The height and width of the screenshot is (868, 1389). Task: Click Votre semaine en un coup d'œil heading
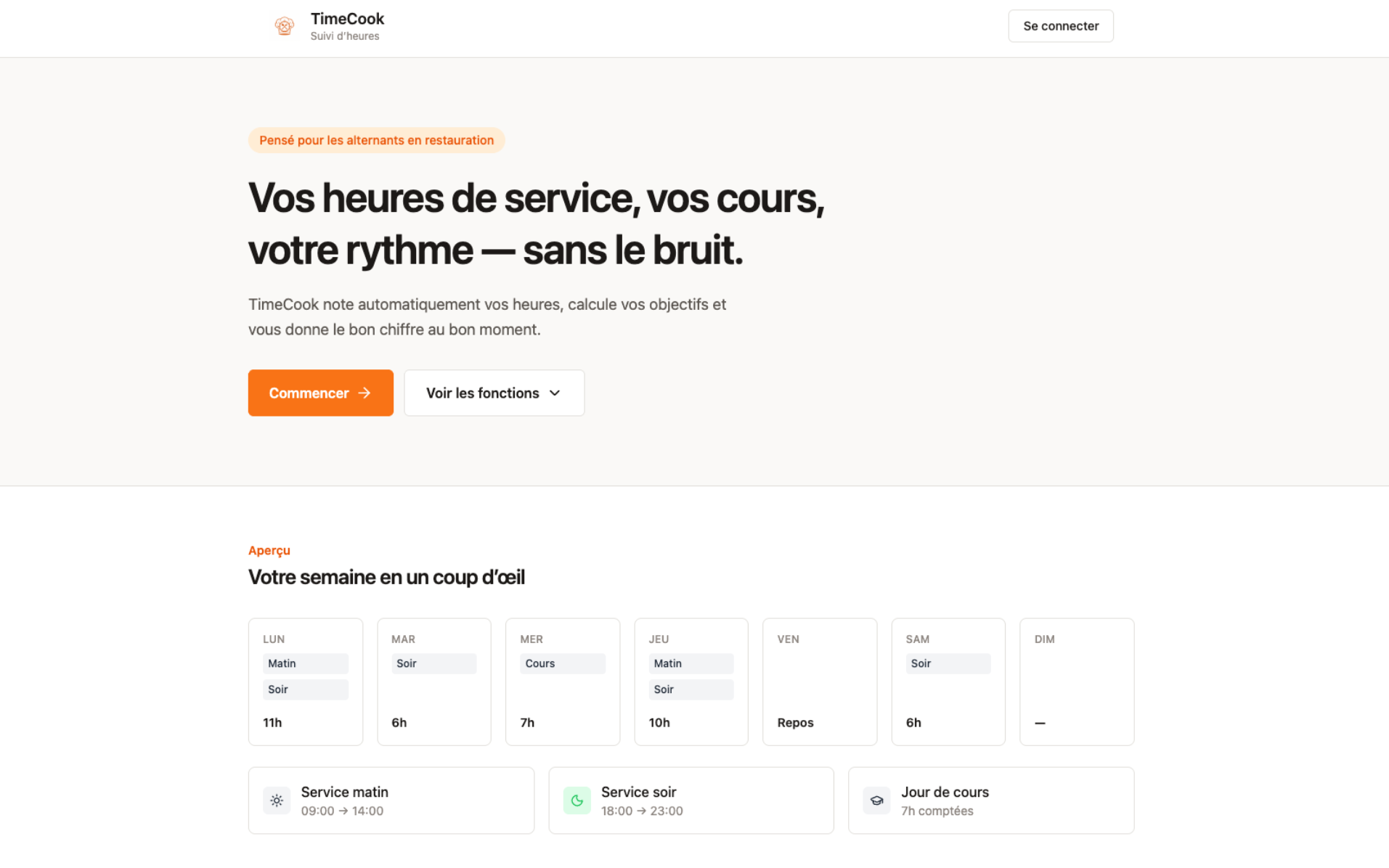pyautogui.click(x=386, y=577)
